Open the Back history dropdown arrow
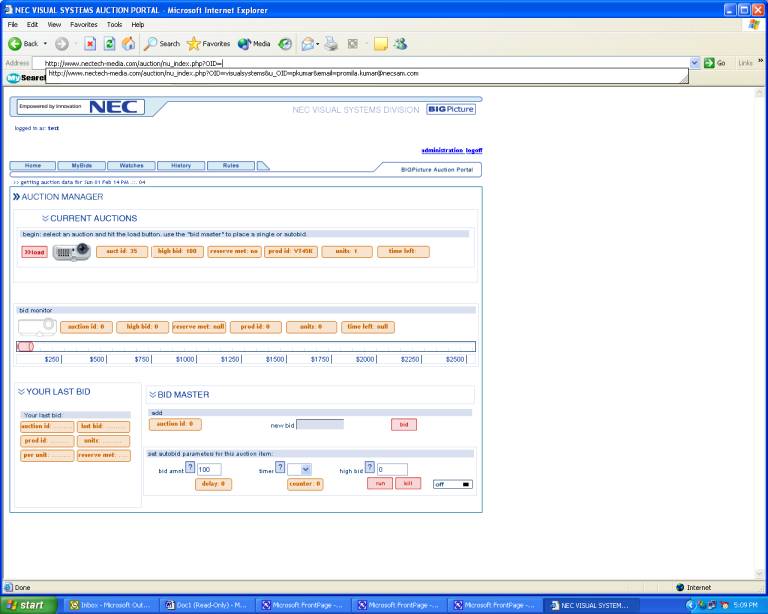 pyautogui.click(x=46, y=44)
